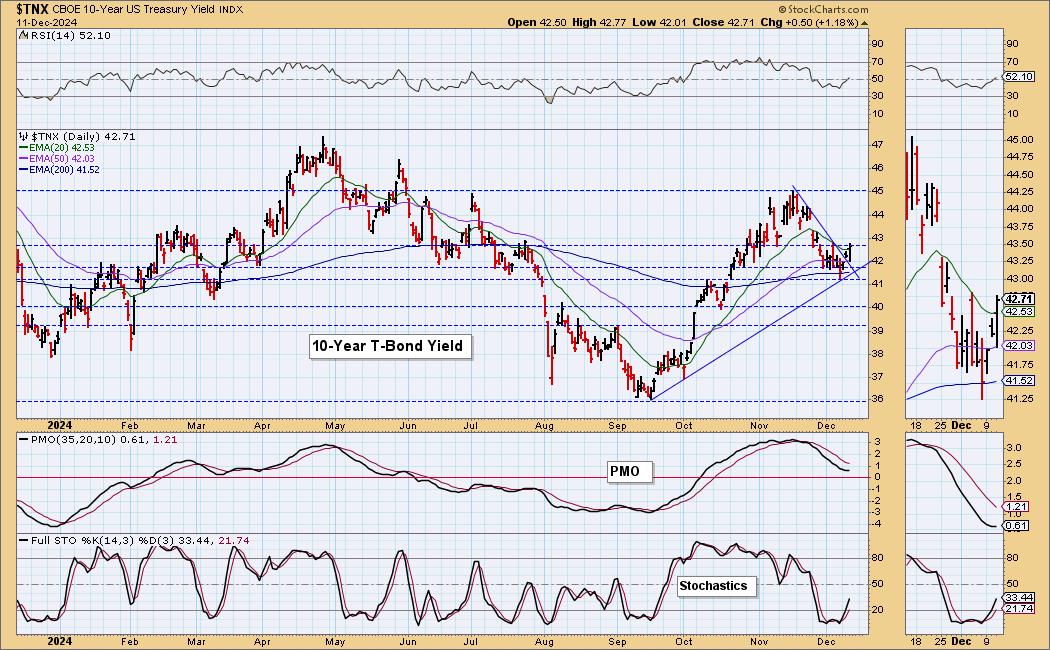Click the Open 42.50 value in header

(537, 22)
